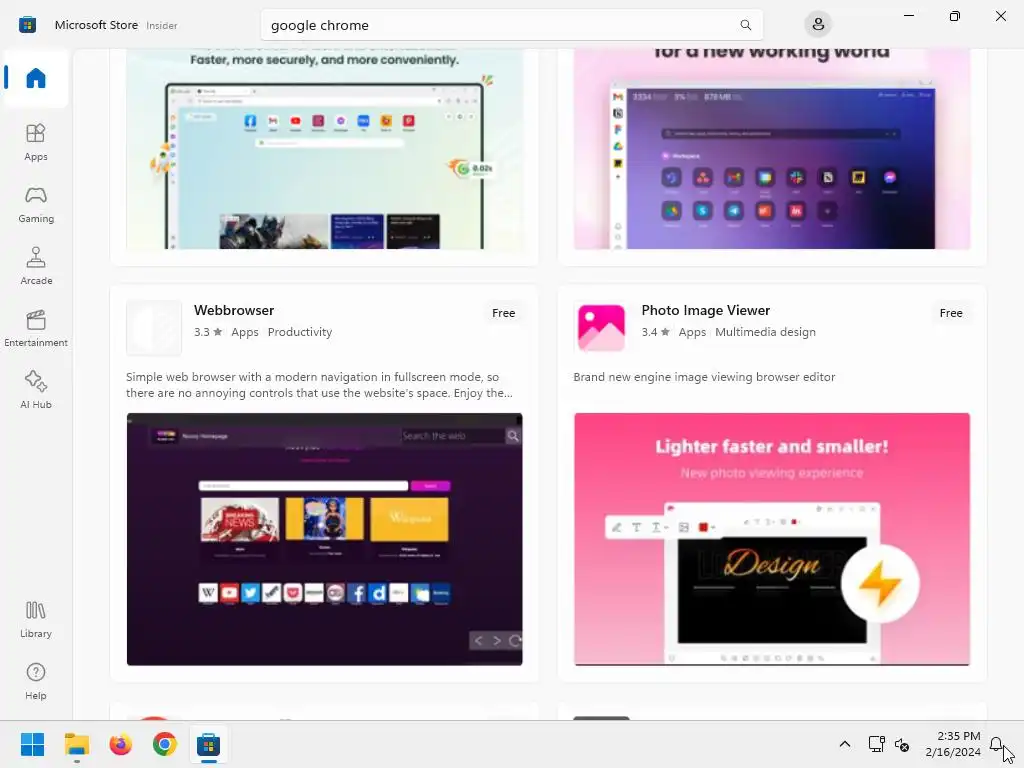
Task: Go to Entertainment section
Action: [36, 328]
